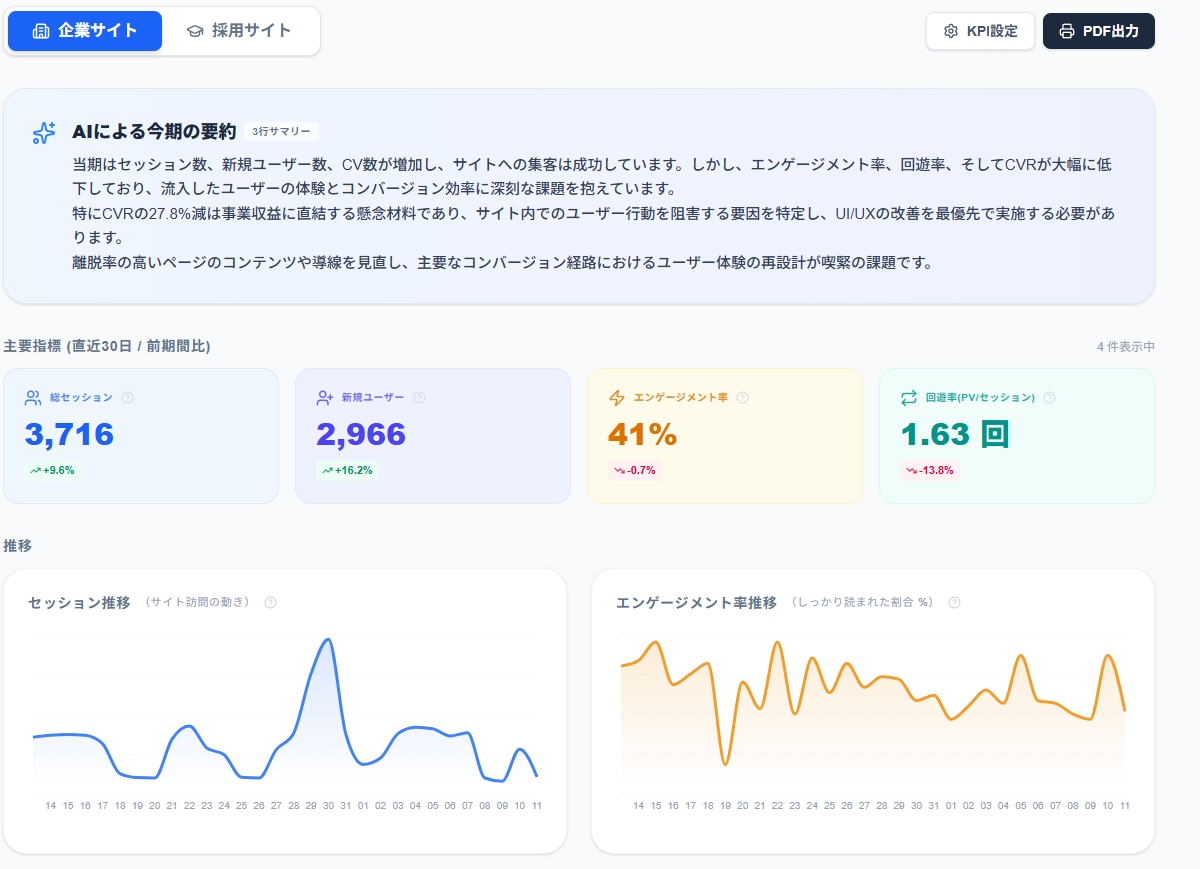Open help icon next to 総セッション

point(127,397)
